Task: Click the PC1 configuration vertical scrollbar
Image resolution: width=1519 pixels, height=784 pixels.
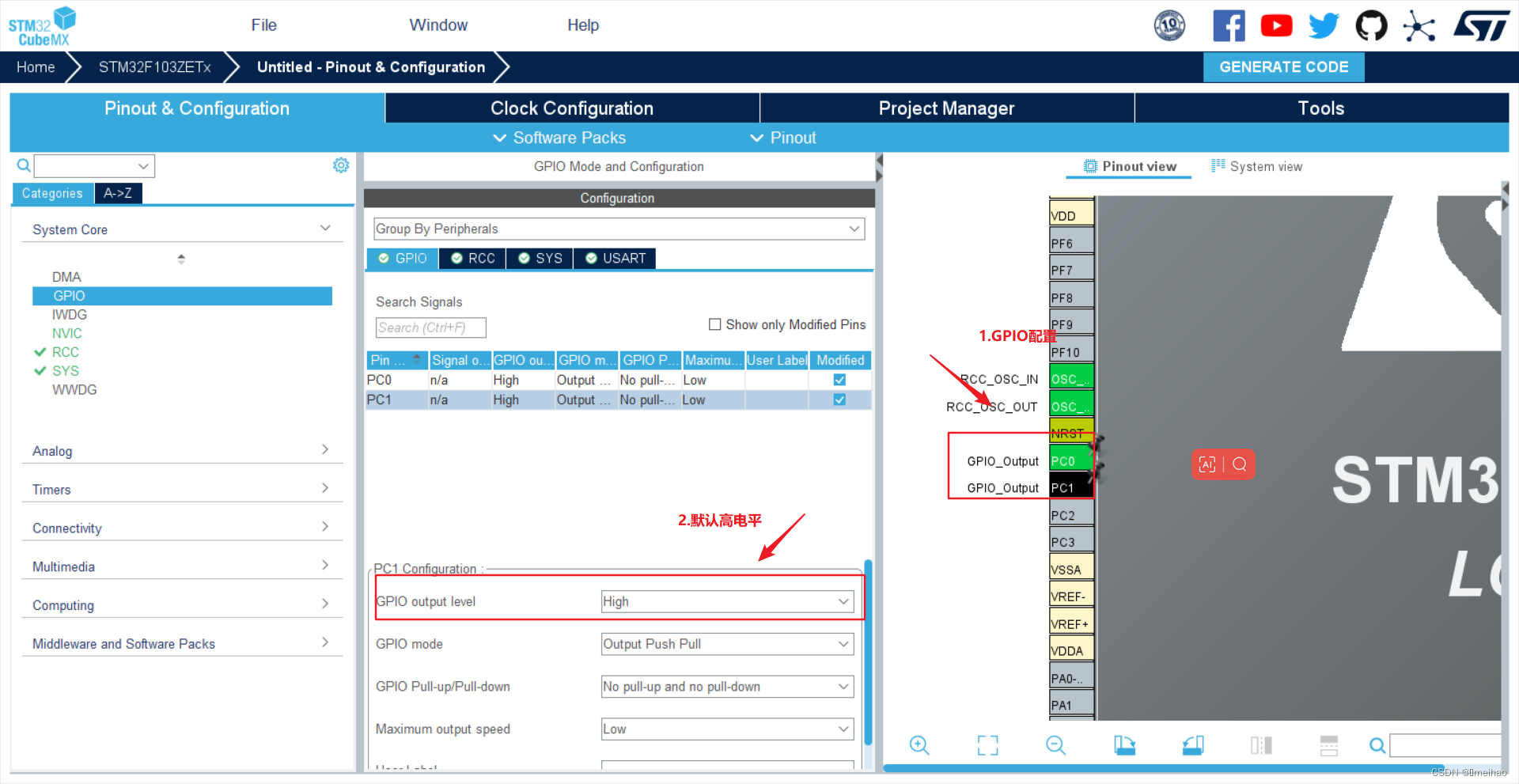Action: point(868,653)
